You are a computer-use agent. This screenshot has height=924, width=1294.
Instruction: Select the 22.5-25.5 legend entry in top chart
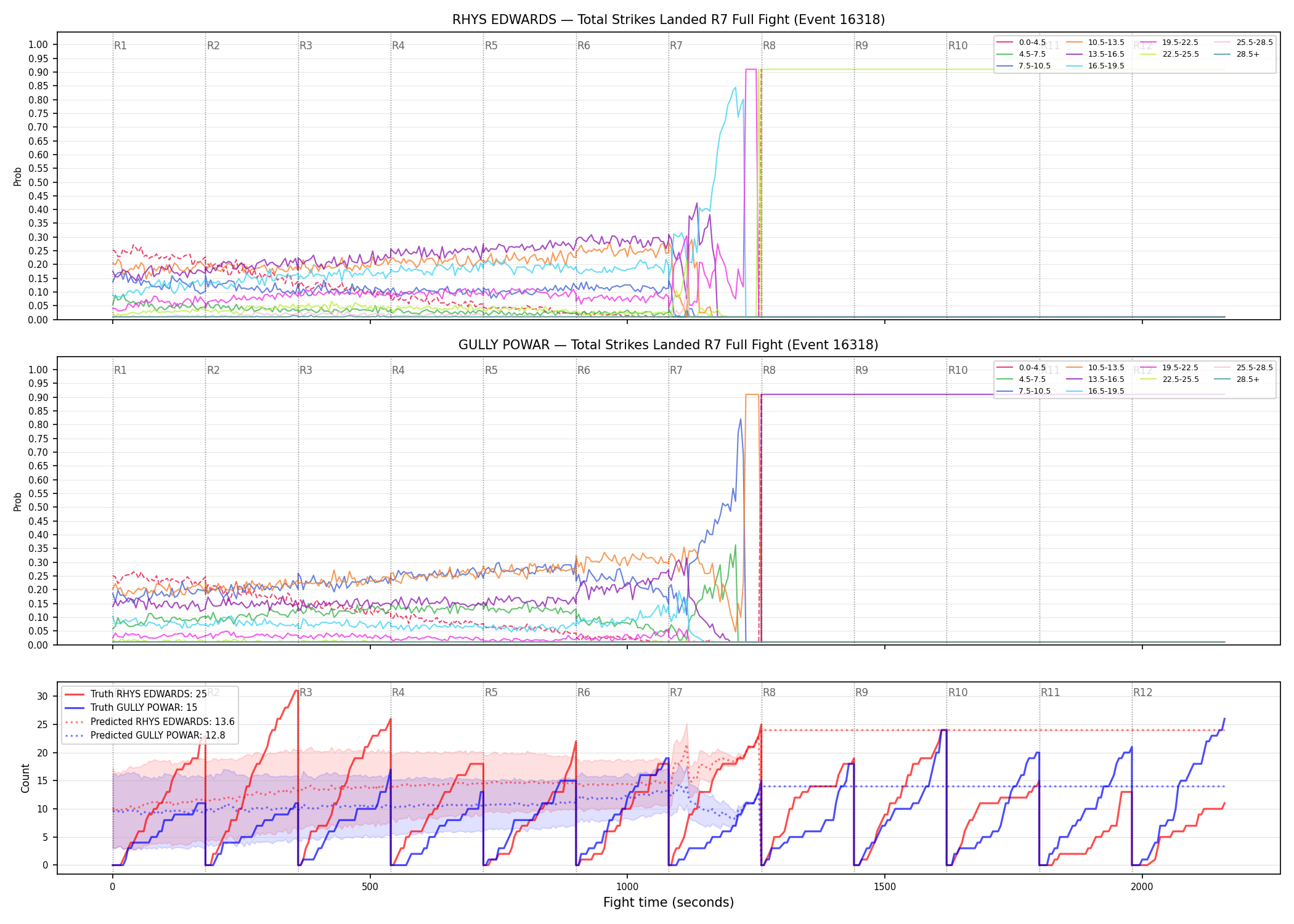coord(1170,54)
